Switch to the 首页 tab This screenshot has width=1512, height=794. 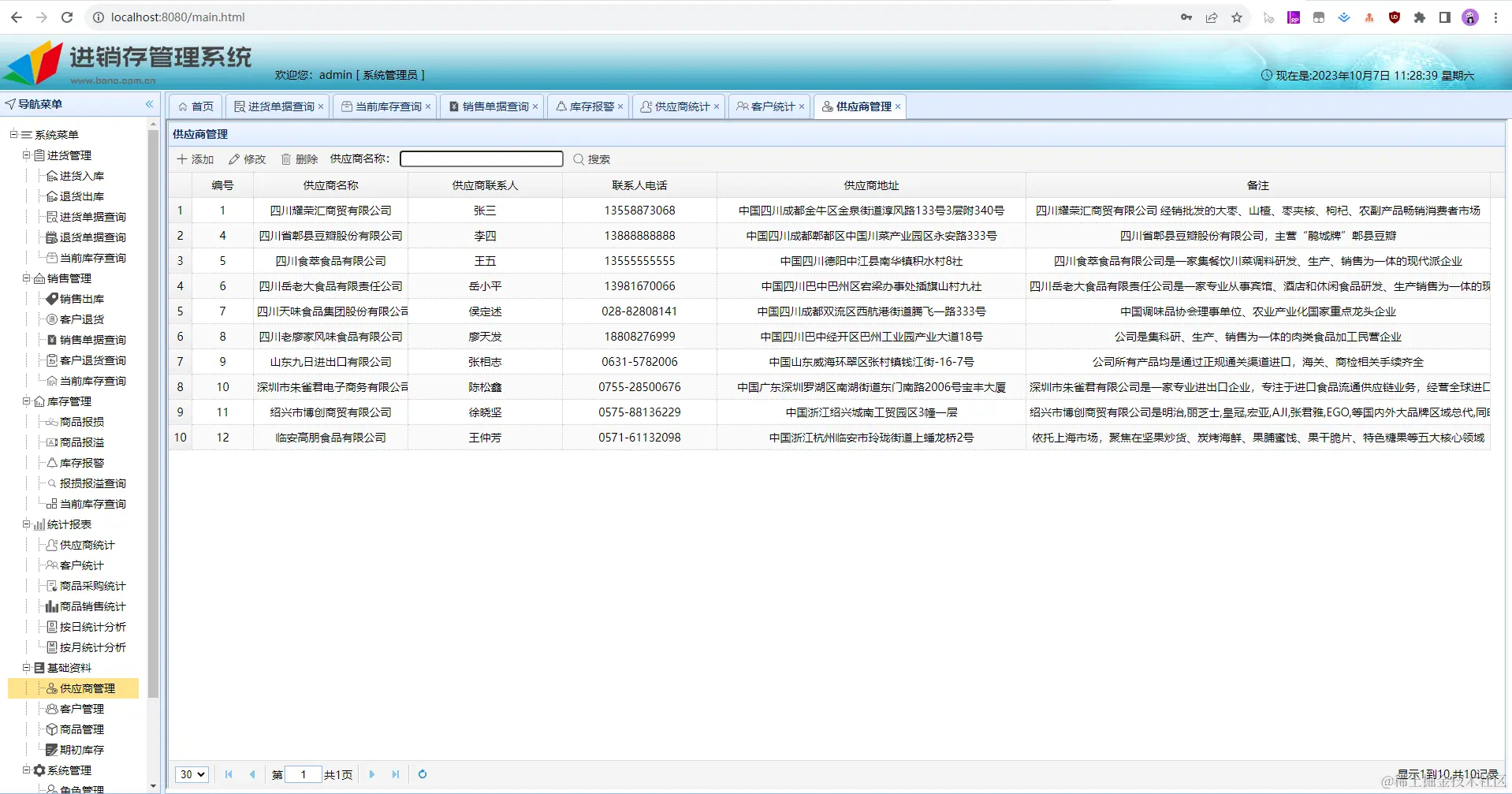196,106
